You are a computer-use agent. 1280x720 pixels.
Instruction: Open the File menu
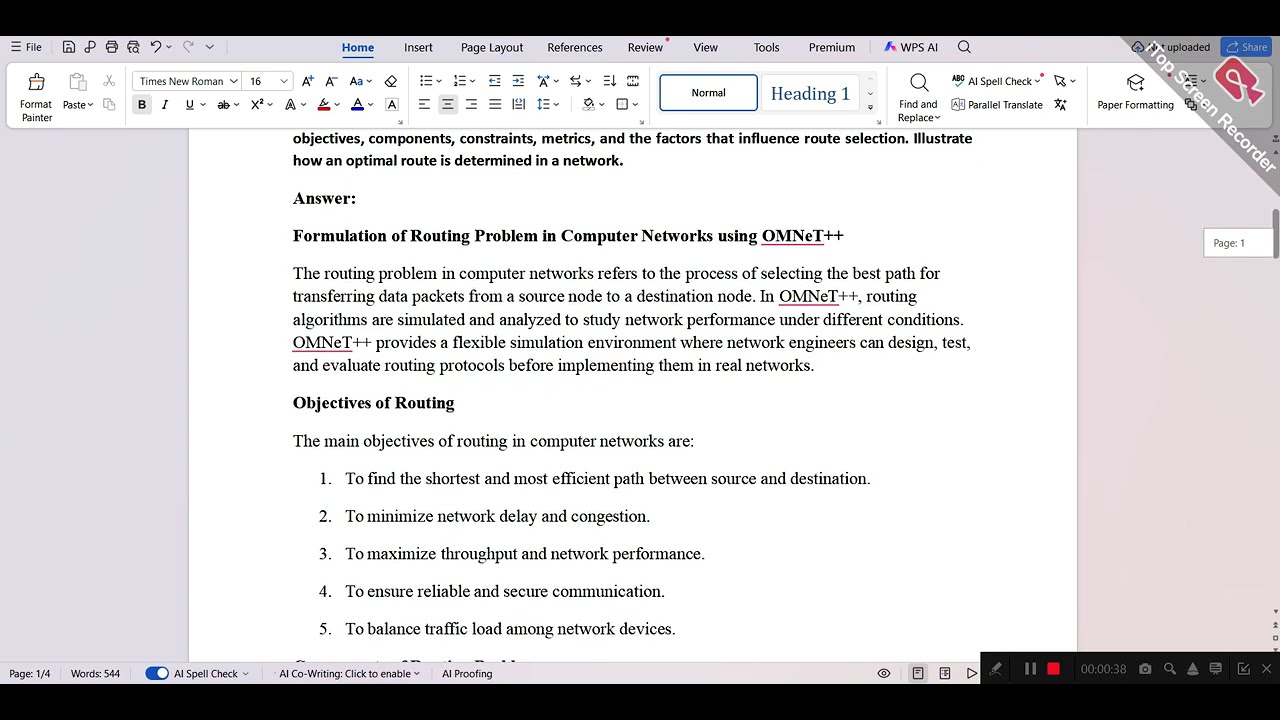[x=26, y=47]
